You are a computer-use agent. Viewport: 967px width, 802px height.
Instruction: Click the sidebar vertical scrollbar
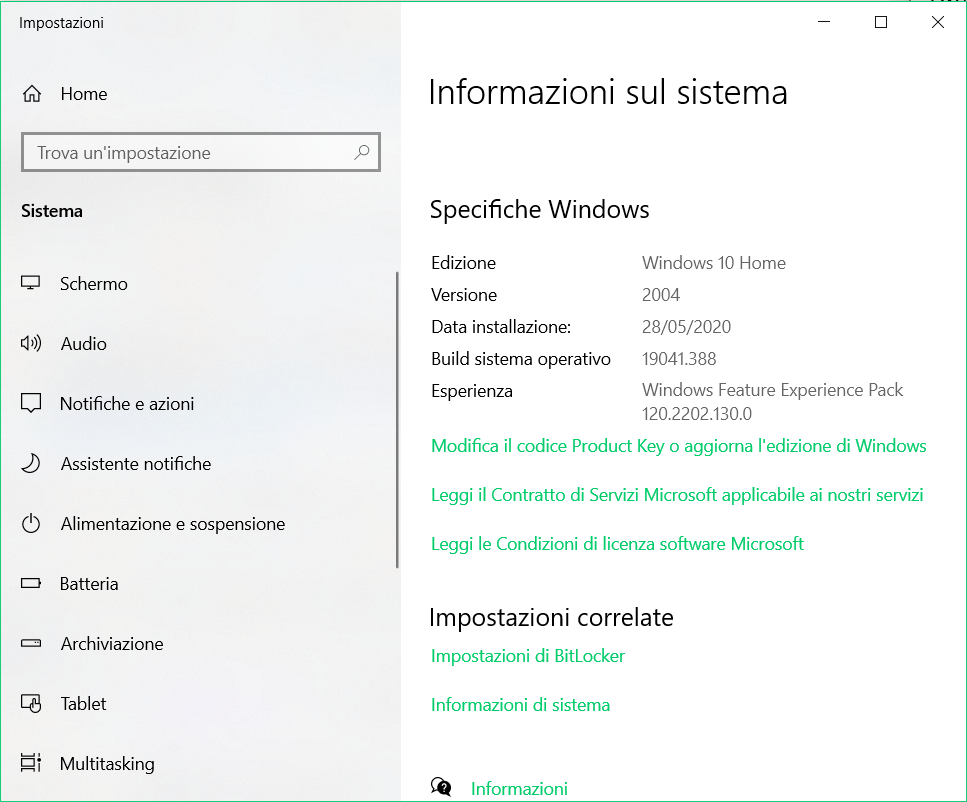pyautogui.click(x=397, y=420)
